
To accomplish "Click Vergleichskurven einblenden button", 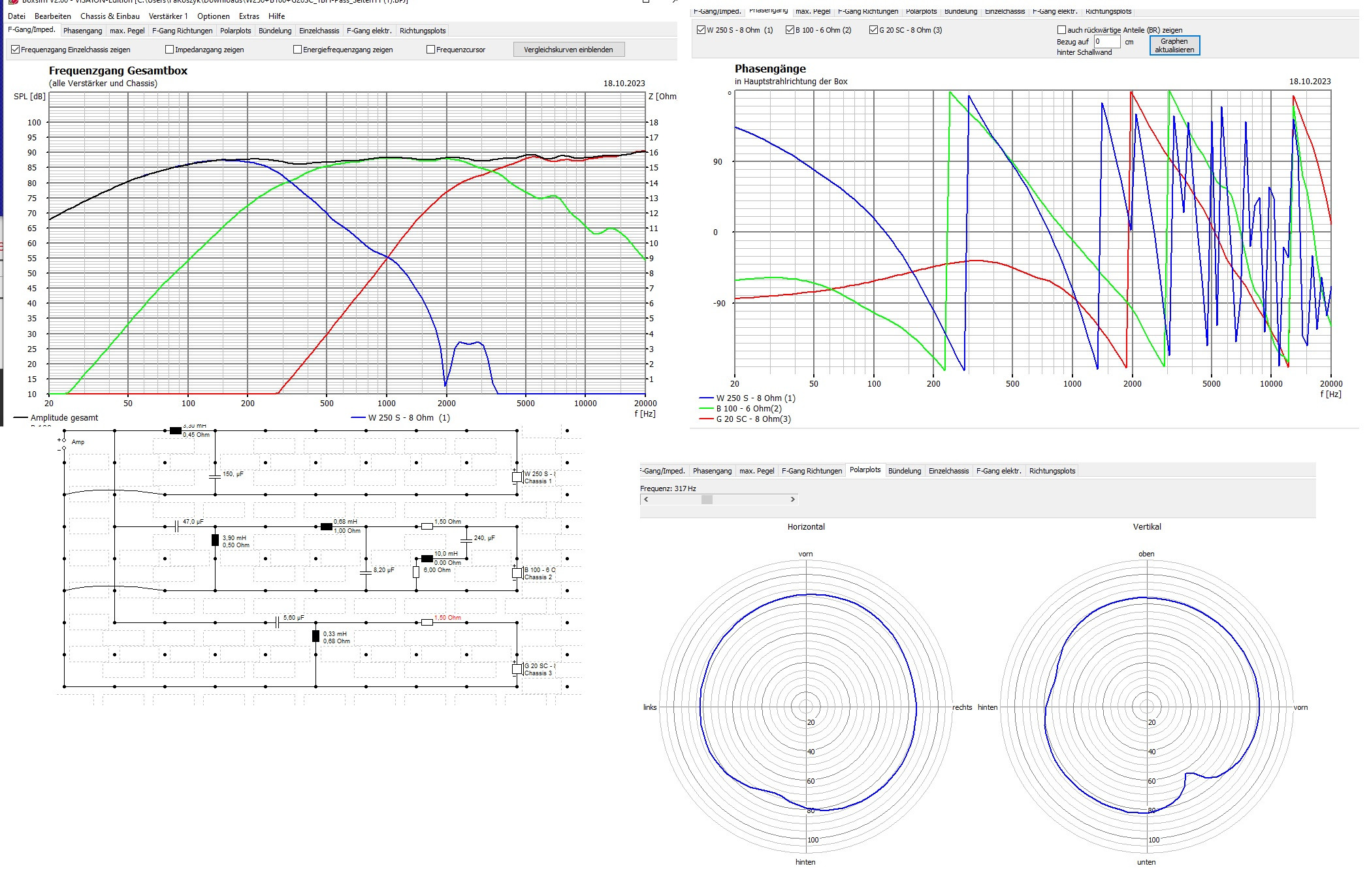I will coord(568,50).
